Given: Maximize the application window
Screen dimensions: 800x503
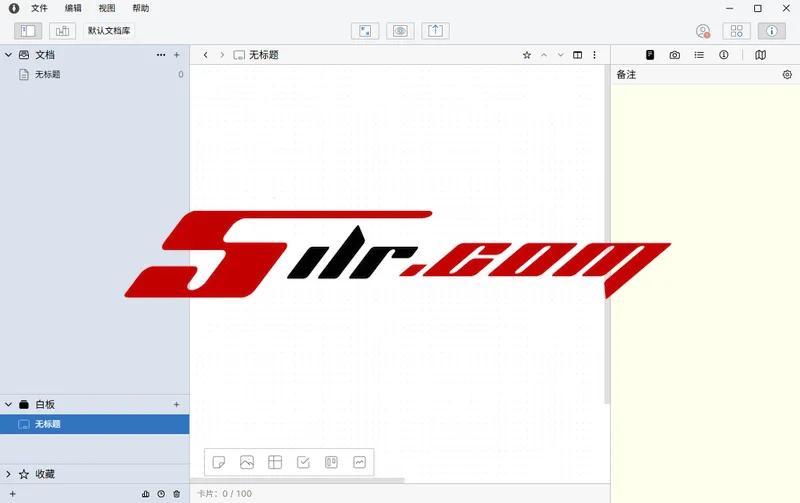Looking at the screenshot, I should pos(758,8).
